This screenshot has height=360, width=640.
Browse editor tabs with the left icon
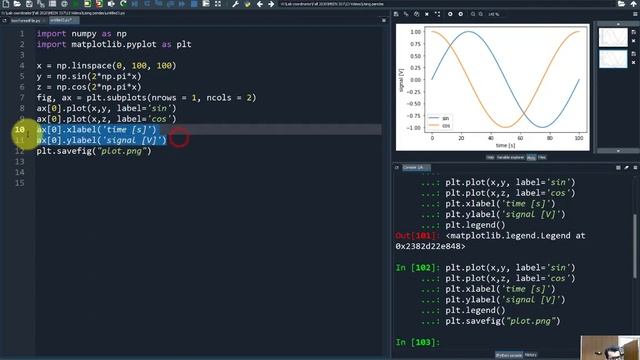(4, 20)
